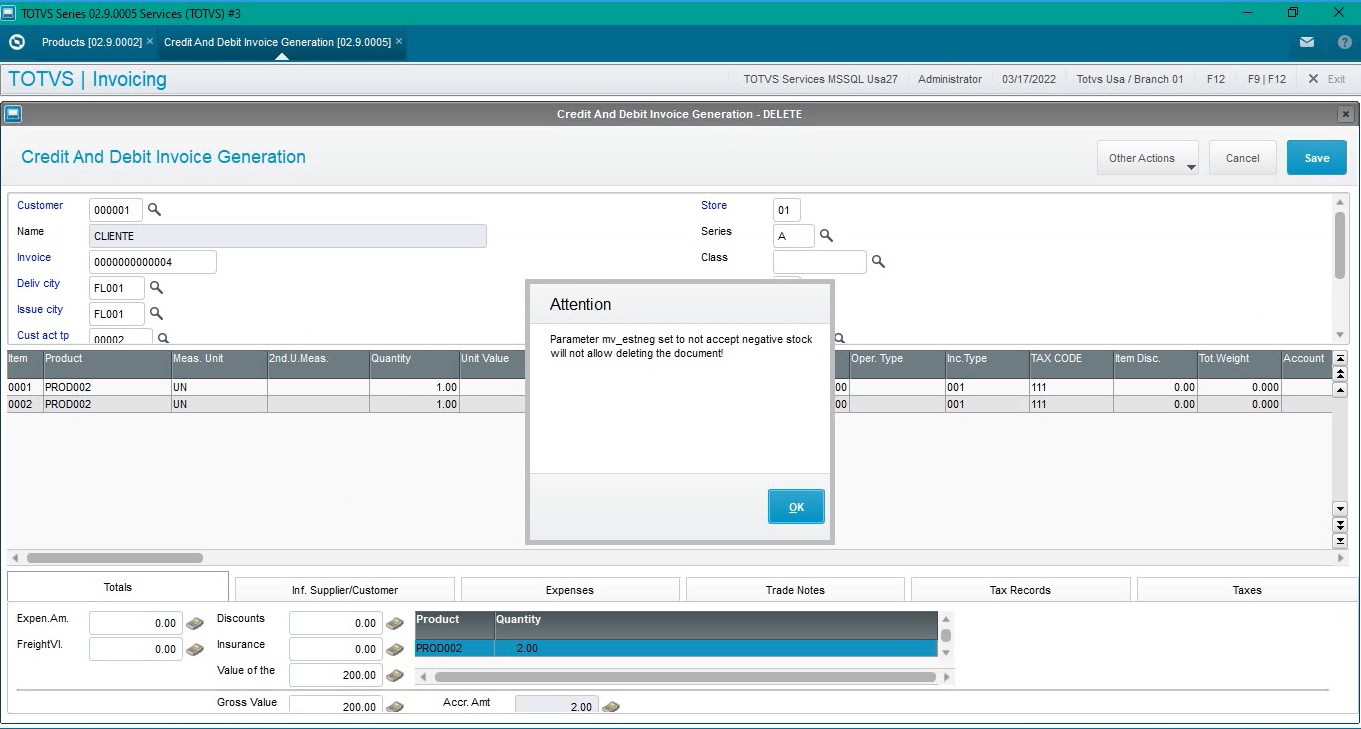Screen dimensions: 1361x729
Task: Select the PROD002 row in totals summary
Action: pyautogui.click(x=676, y=648)
